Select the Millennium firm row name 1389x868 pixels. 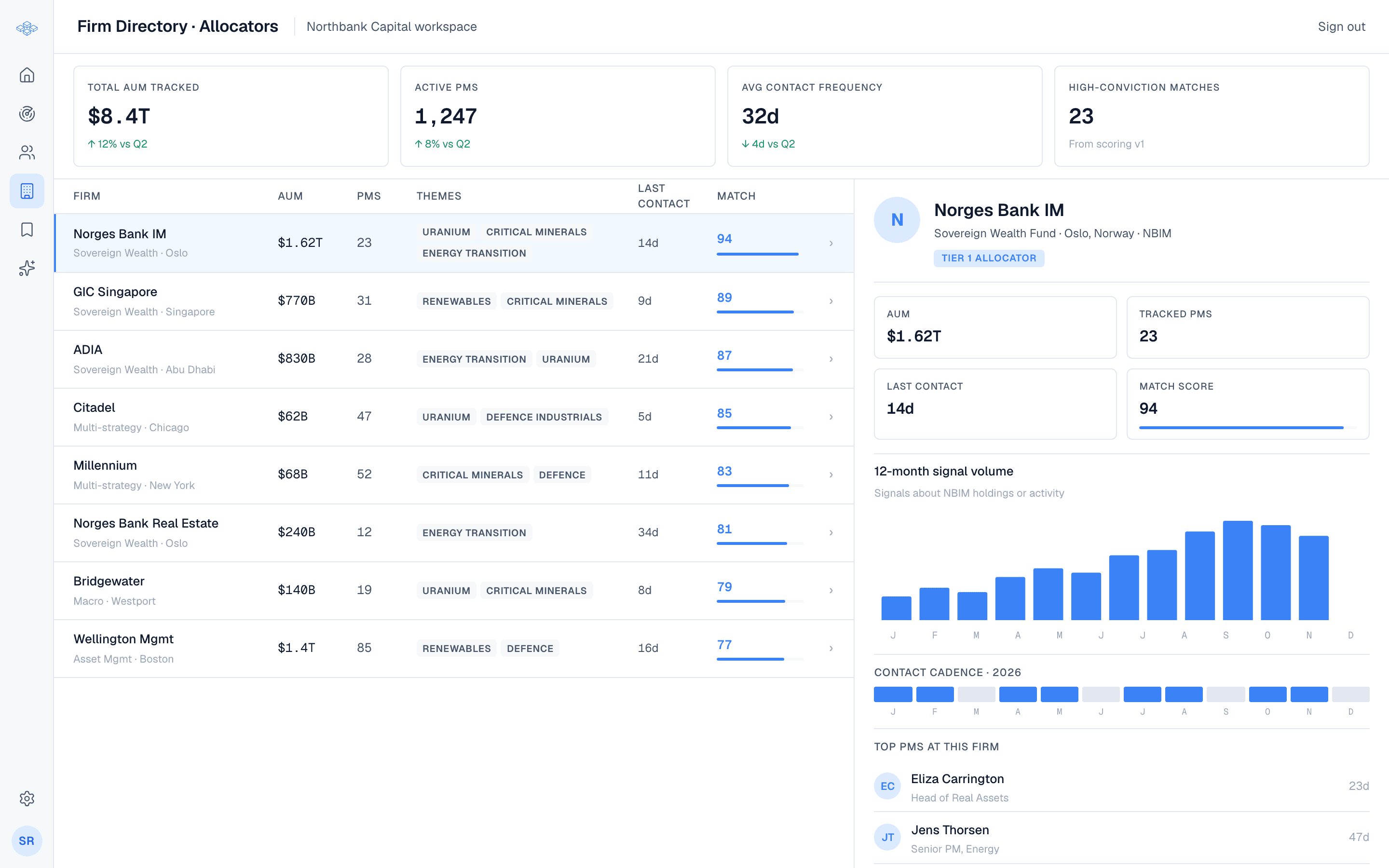coord(105,465)
